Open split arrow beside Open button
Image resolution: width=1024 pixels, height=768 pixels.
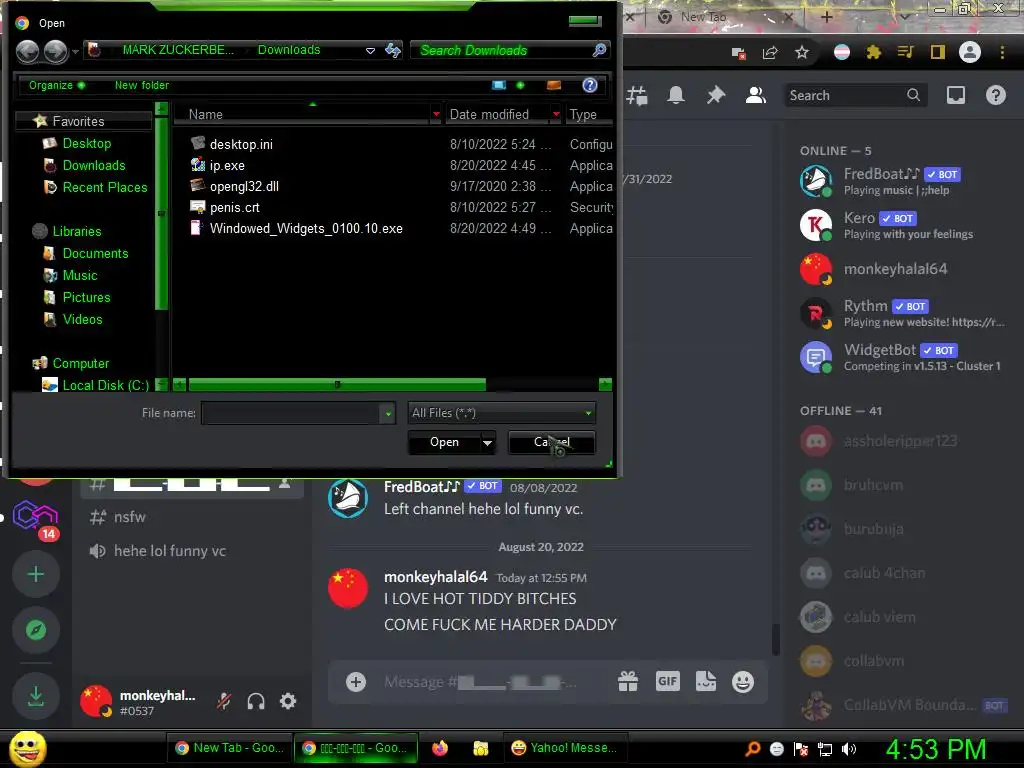click(488, 442)
